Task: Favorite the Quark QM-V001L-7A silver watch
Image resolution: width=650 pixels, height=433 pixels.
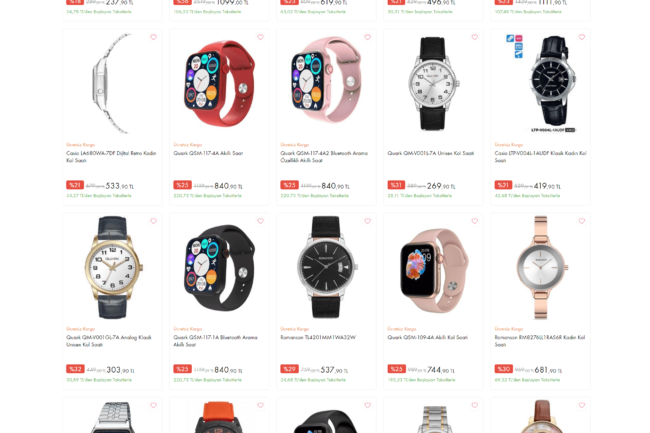Action: point(475,37)
